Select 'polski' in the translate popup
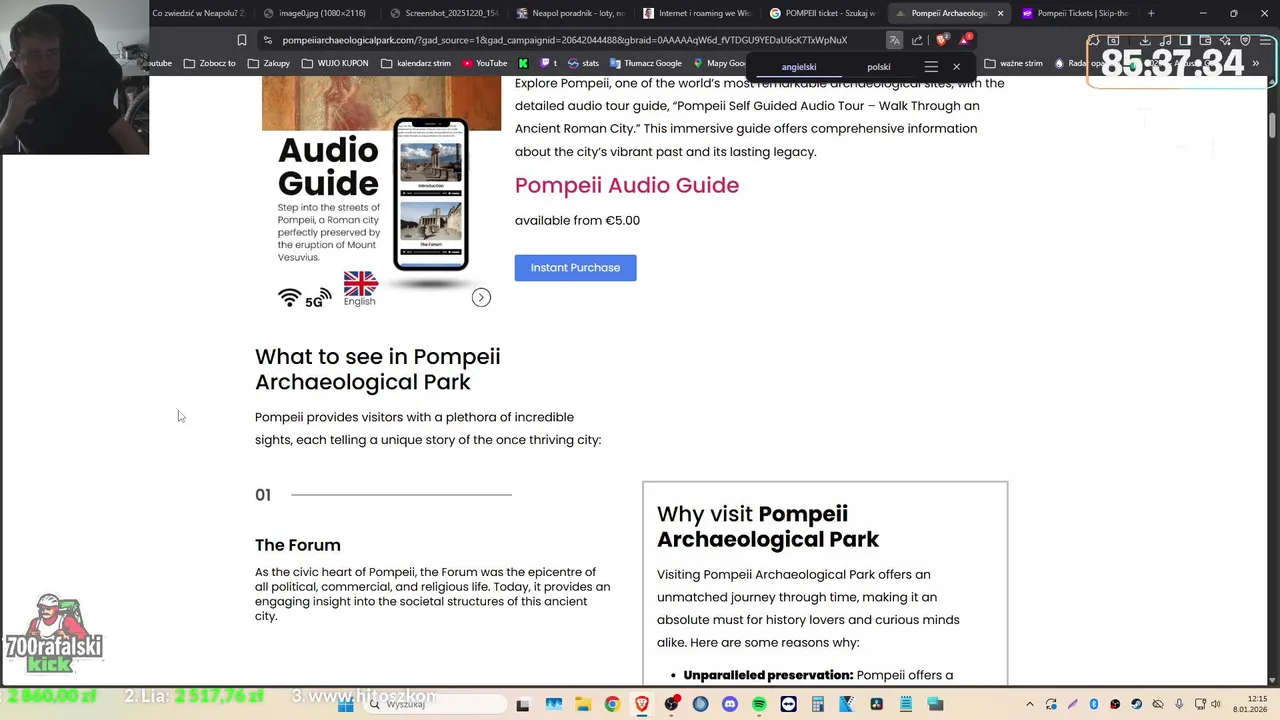The width and height of the screenshot is (1280, 720). tap(879, 67)
